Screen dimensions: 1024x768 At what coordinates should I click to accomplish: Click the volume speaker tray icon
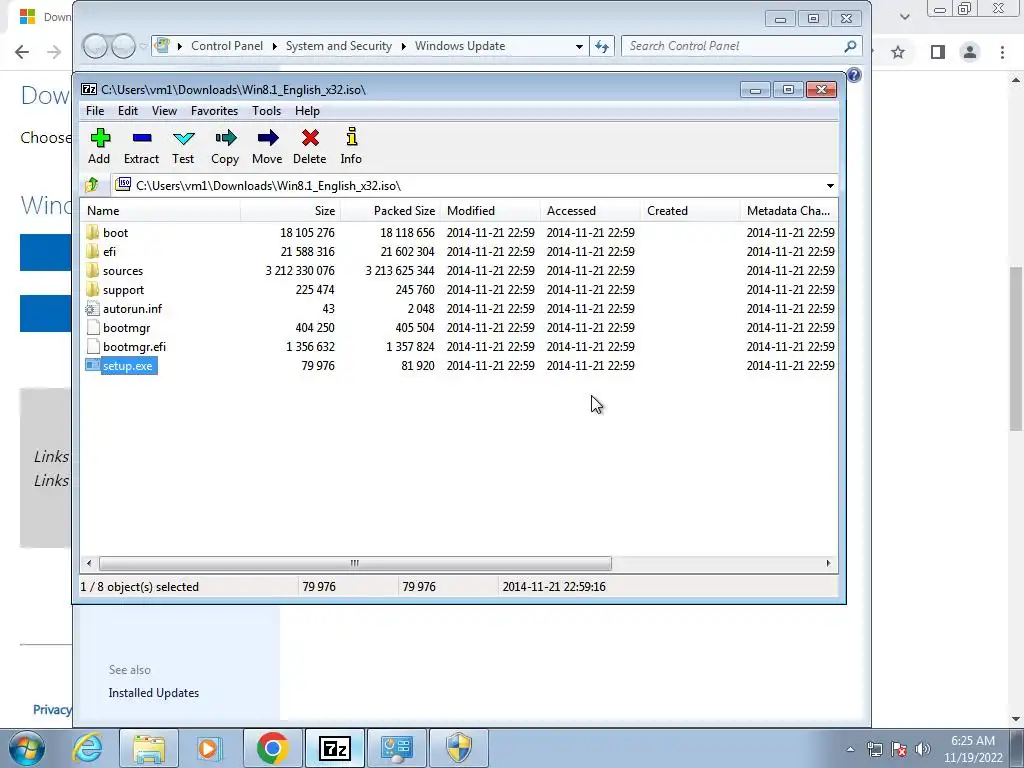pos(923,749)
